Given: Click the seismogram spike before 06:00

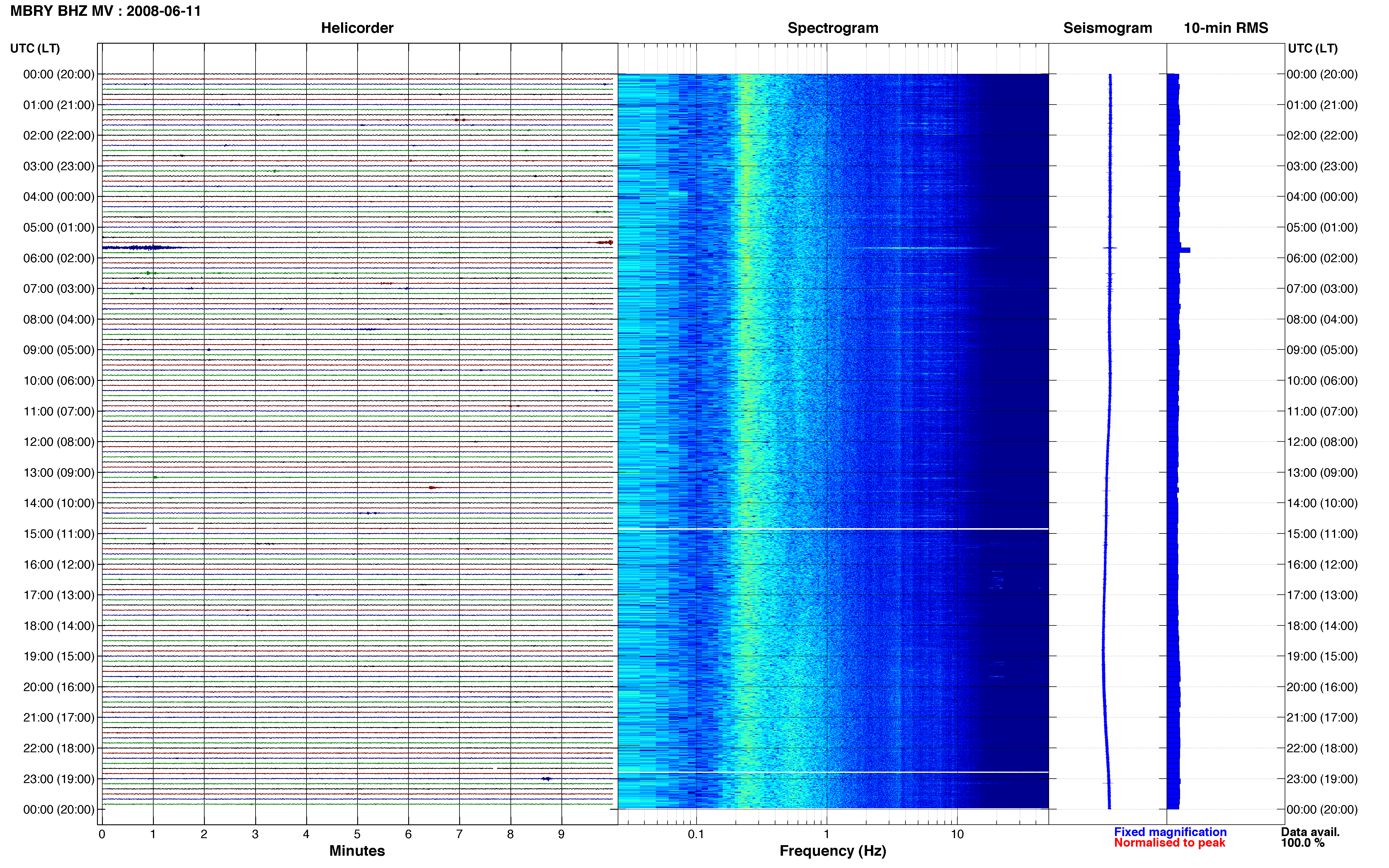Looking at the screenshot, I should point(1110,248).
